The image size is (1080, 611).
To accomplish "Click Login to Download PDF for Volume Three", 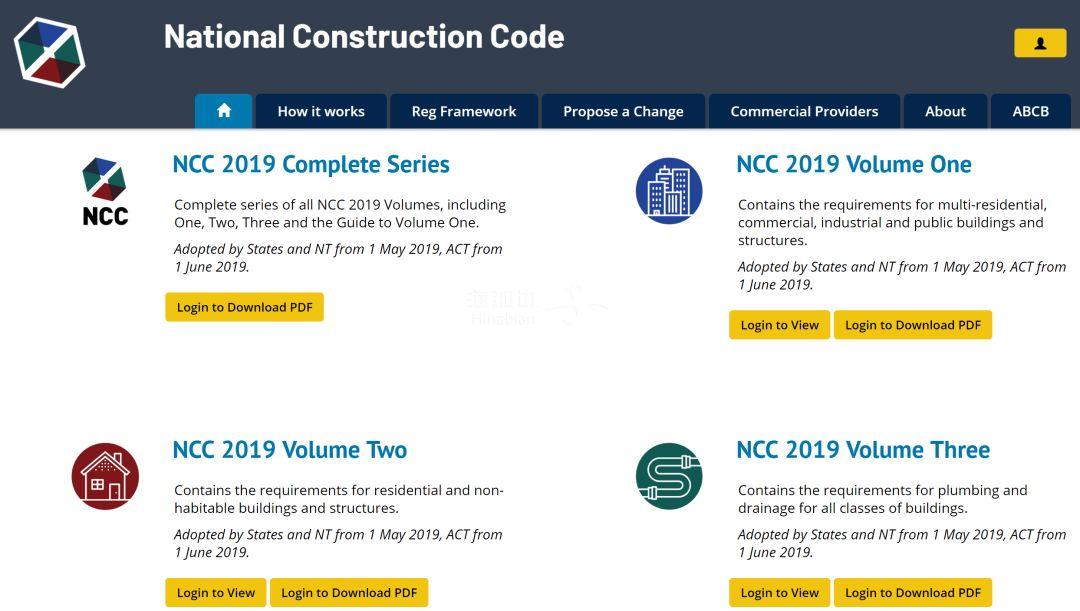I will 913,592.
